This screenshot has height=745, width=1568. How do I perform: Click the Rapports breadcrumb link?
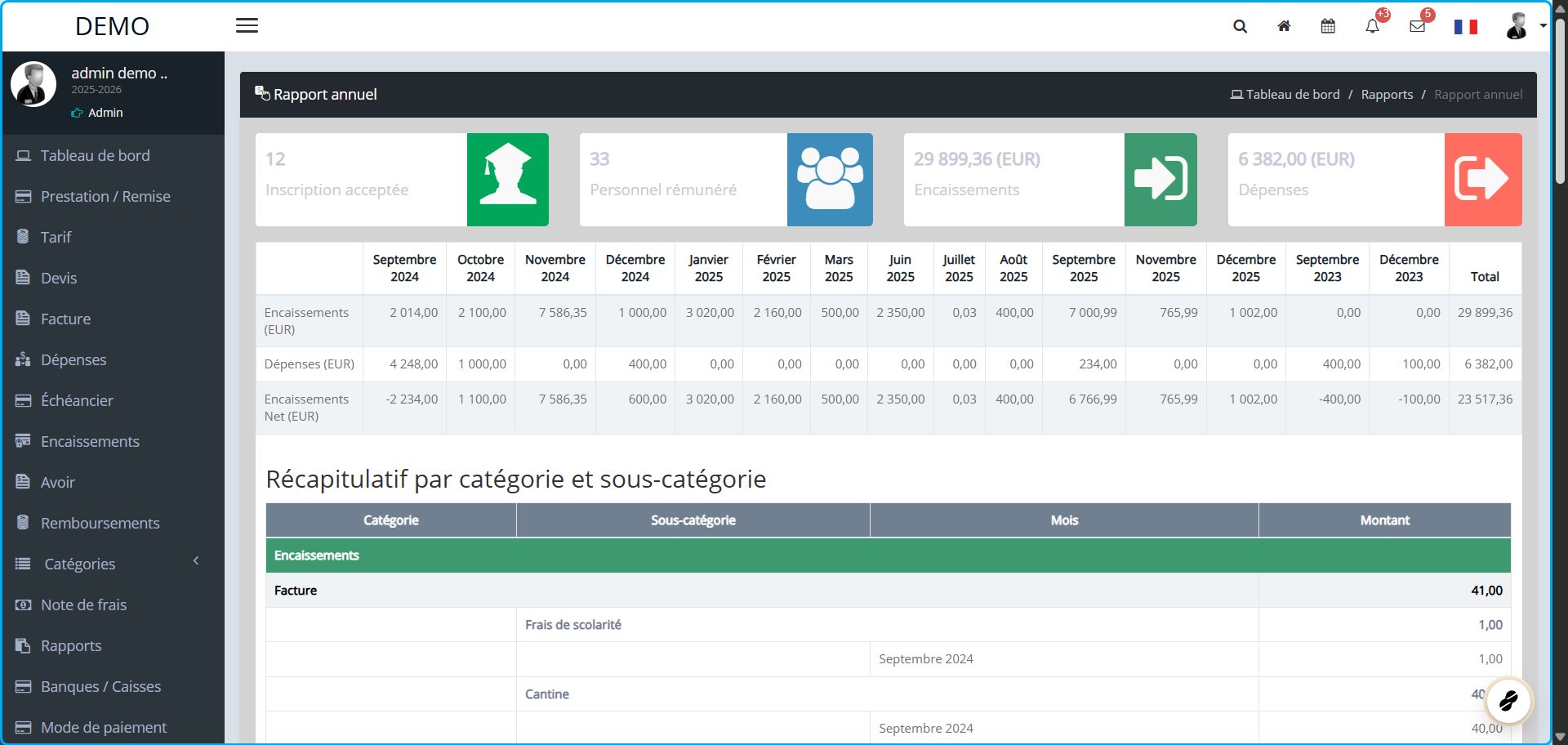(1388, 94)
